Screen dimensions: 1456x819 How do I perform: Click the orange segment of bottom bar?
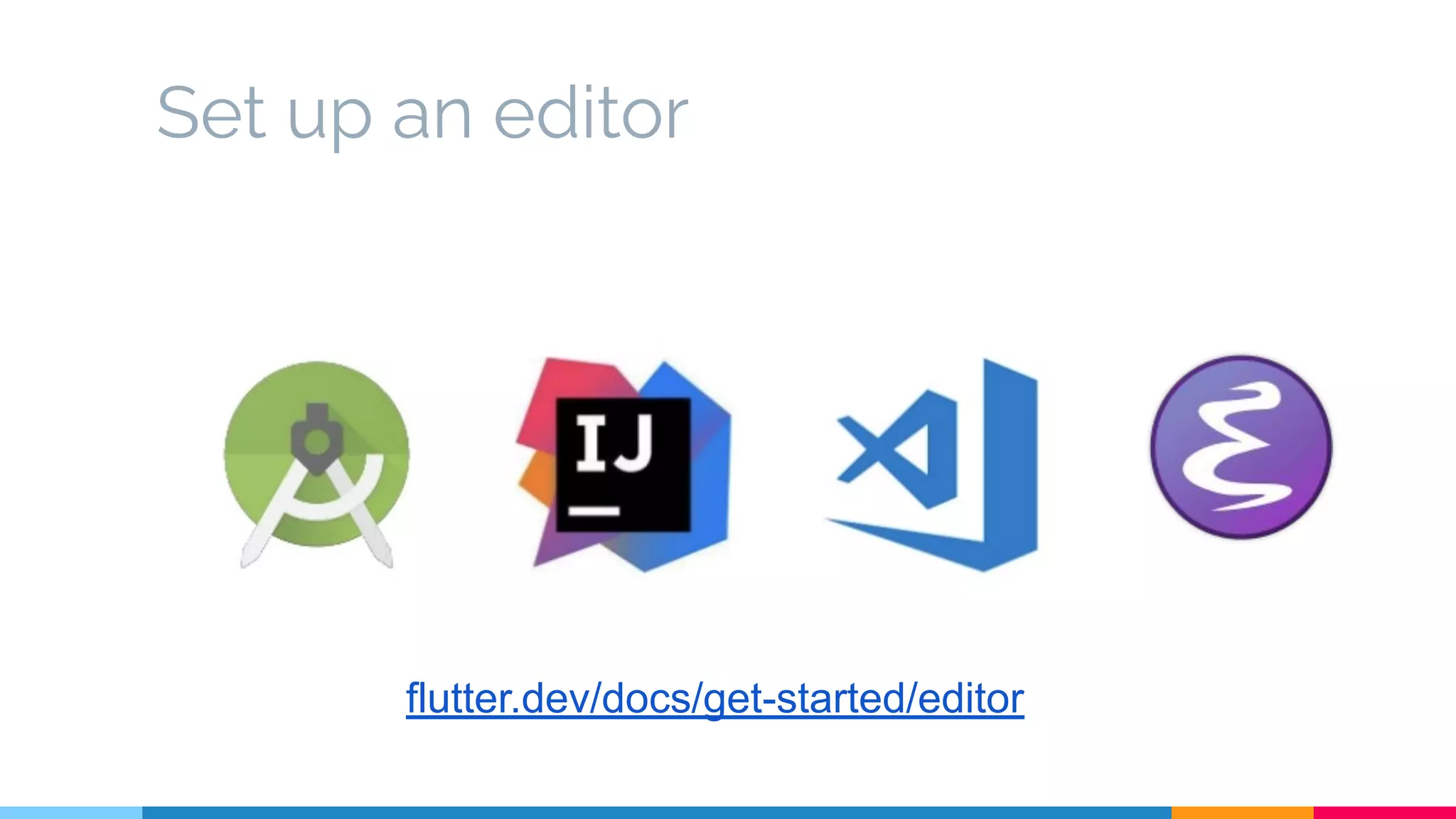point(1243,813)
